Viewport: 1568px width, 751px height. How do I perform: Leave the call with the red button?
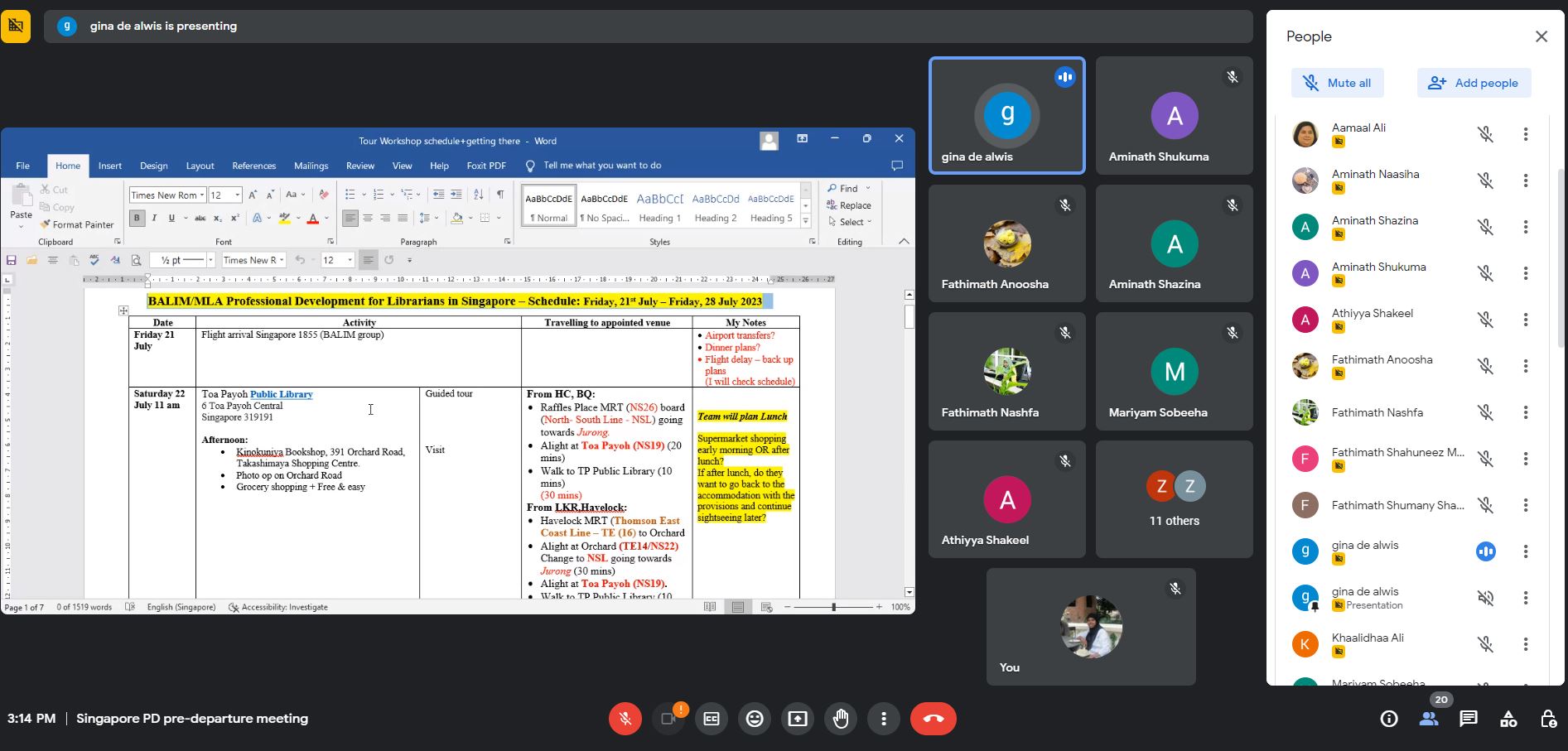(933, 719)
